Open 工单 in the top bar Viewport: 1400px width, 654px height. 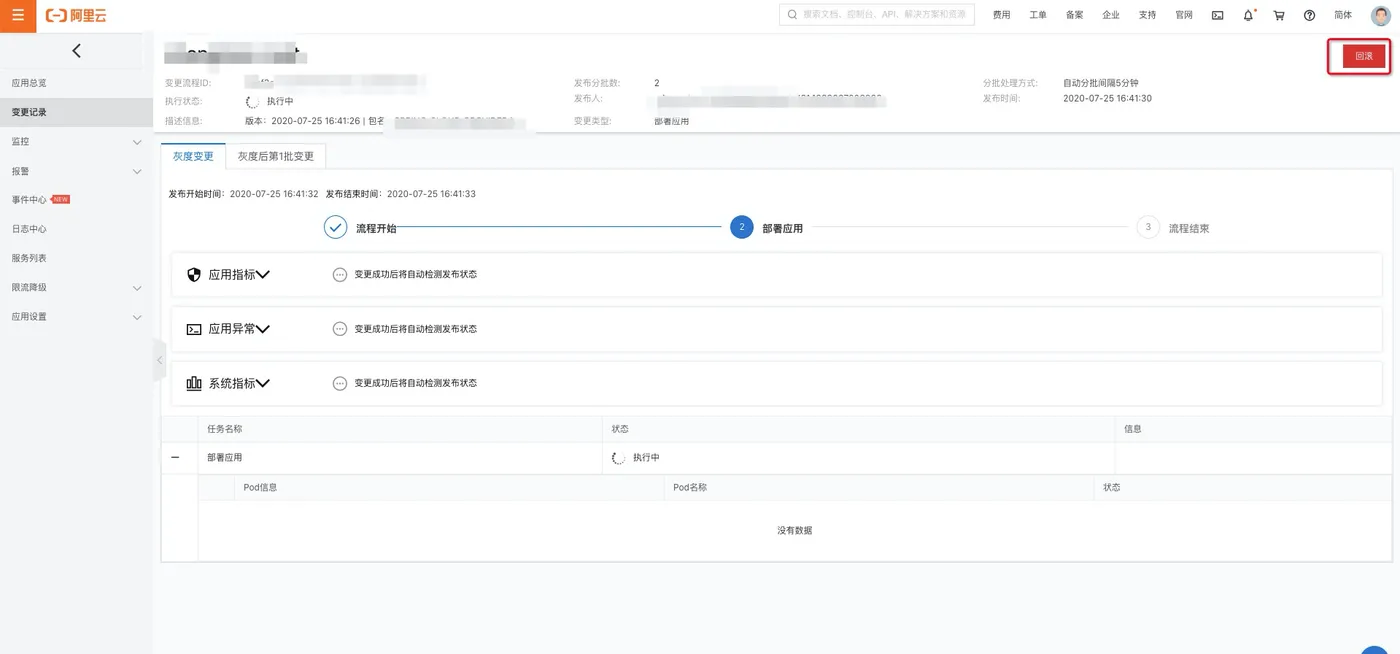coord(1038,15)
